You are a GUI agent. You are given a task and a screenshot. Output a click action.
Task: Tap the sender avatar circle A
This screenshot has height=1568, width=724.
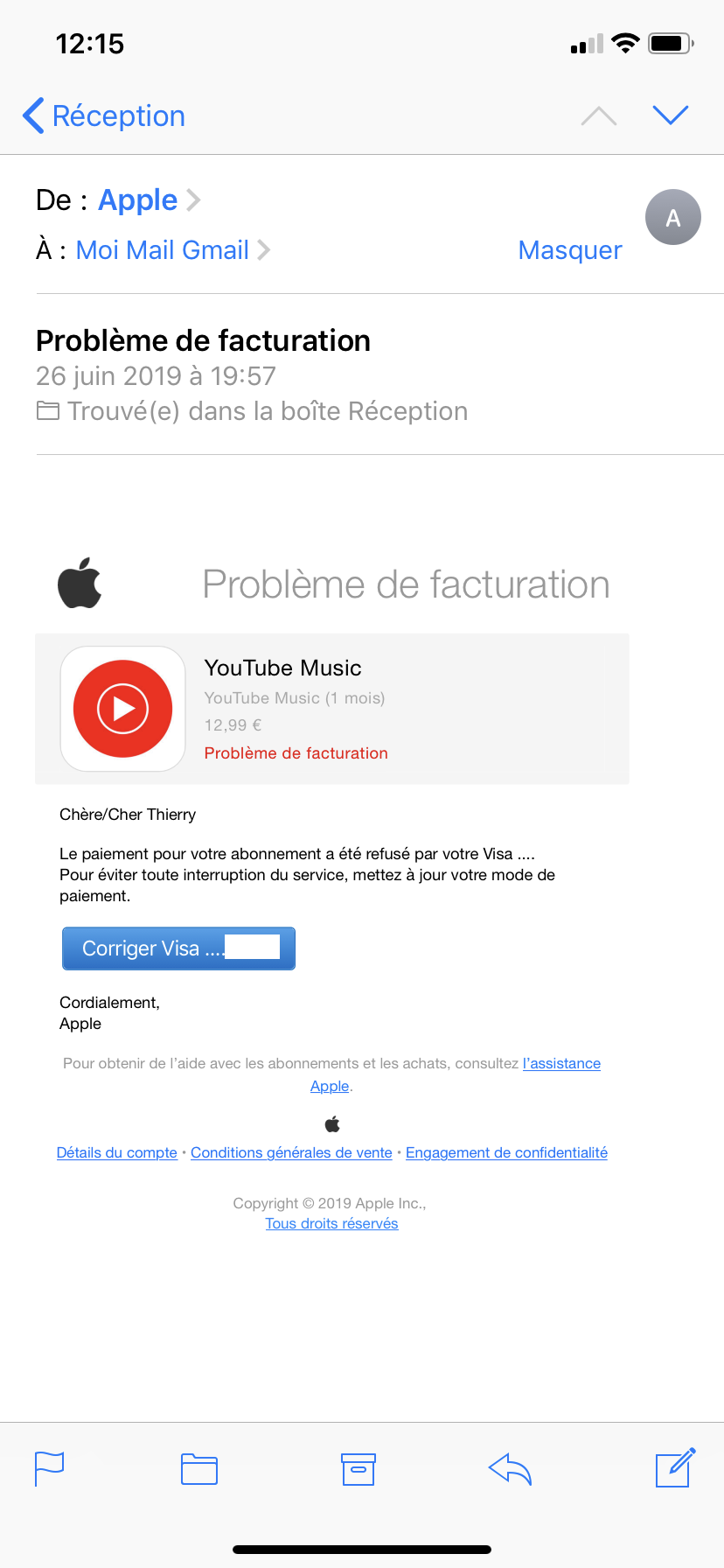point(673,217)
